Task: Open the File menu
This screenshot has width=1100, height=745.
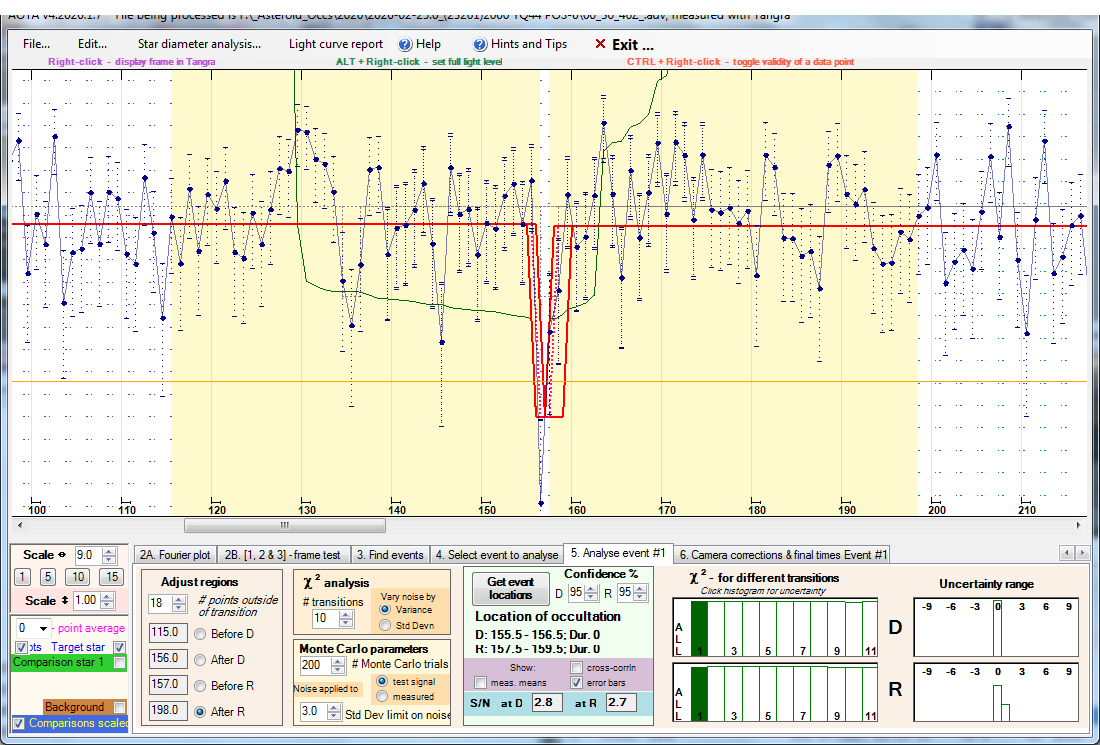Action: pos(36,45)
